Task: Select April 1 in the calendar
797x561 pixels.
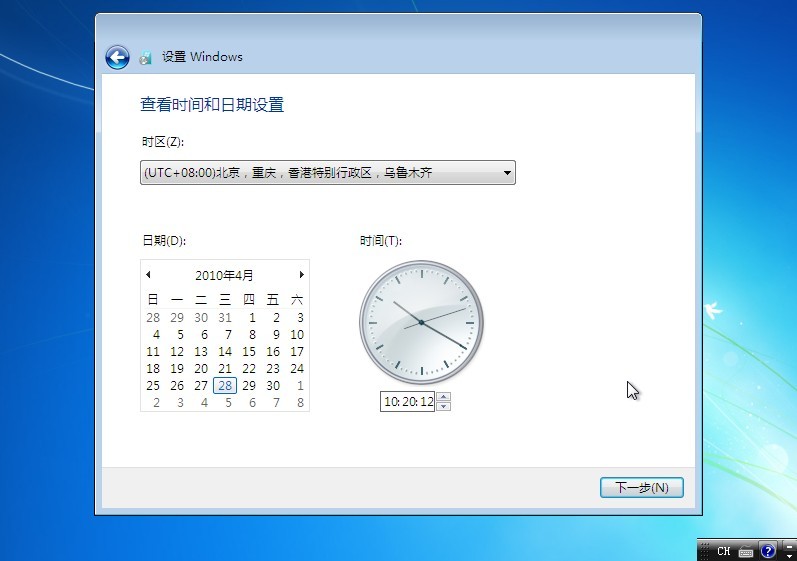Action: 252,318
